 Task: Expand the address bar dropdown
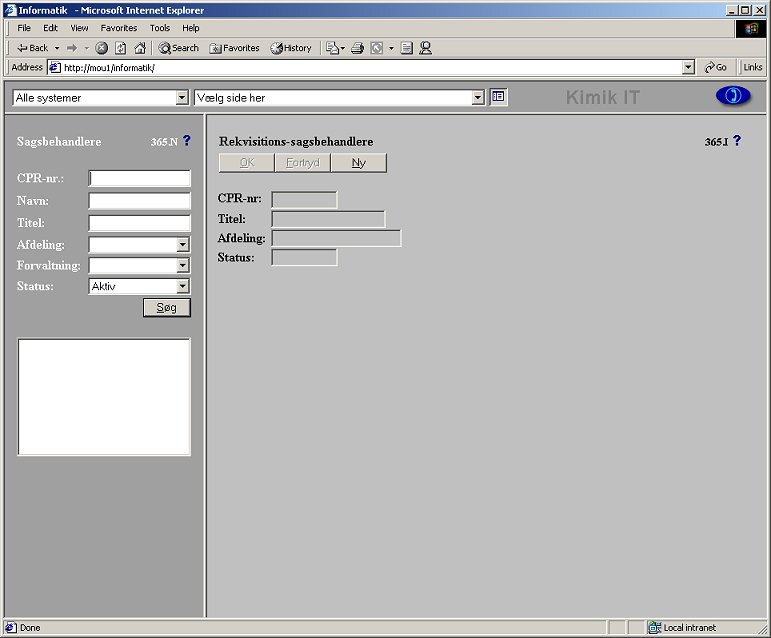[x=688, y=67]
